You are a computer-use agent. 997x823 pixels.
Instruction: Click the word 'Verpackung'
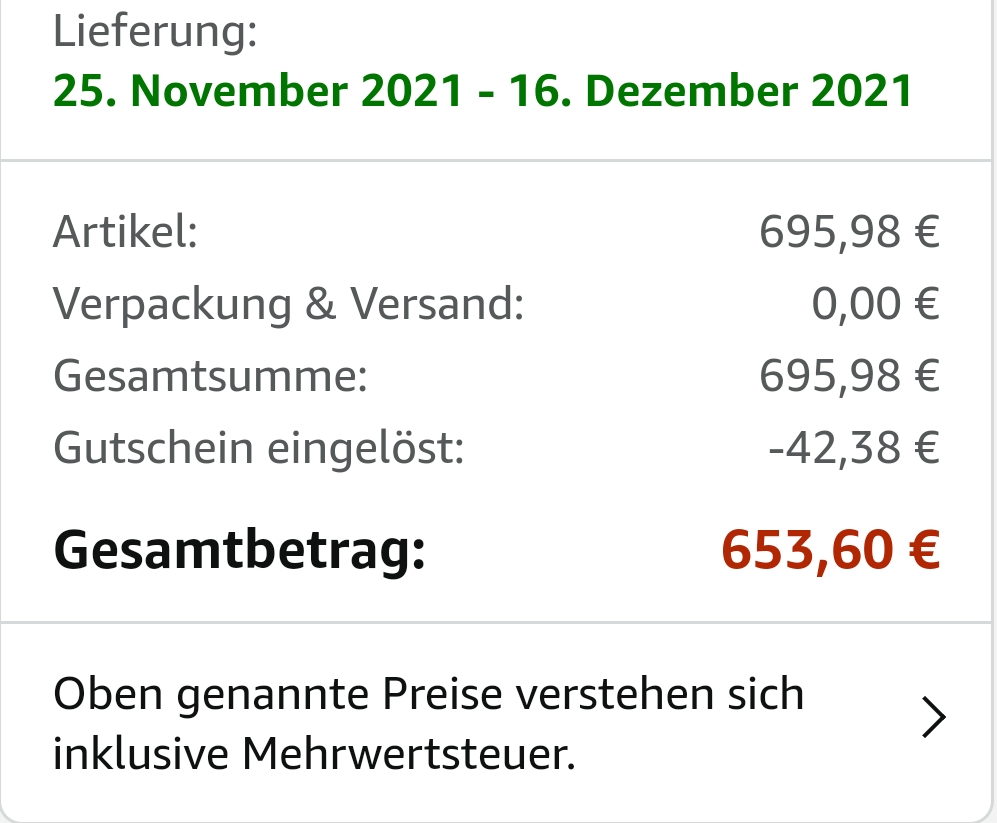point(172,305)
